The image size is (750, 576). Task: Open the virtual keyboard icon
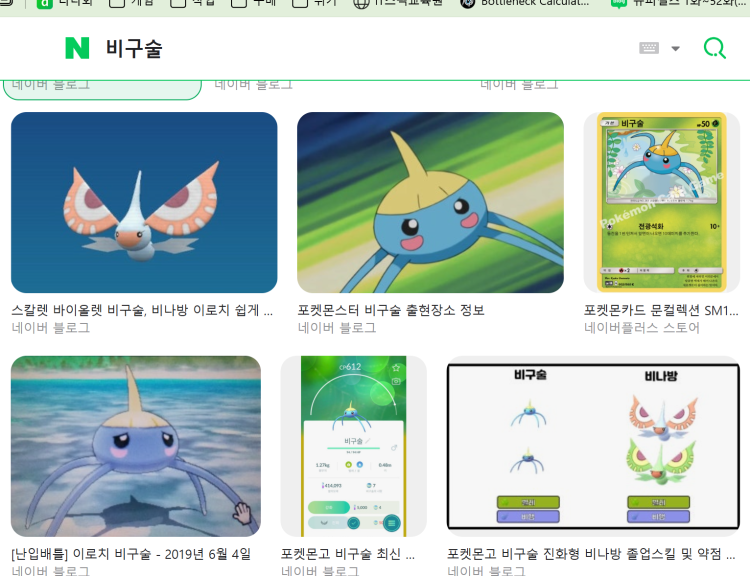tap(649, 48)
